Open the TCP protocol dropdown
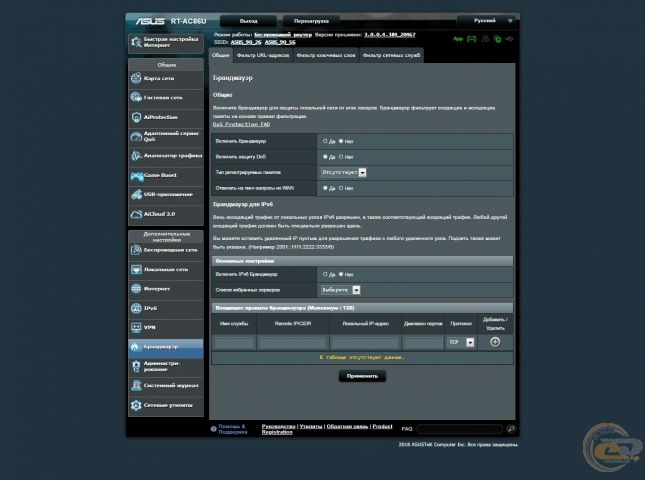 pos(460,342)
